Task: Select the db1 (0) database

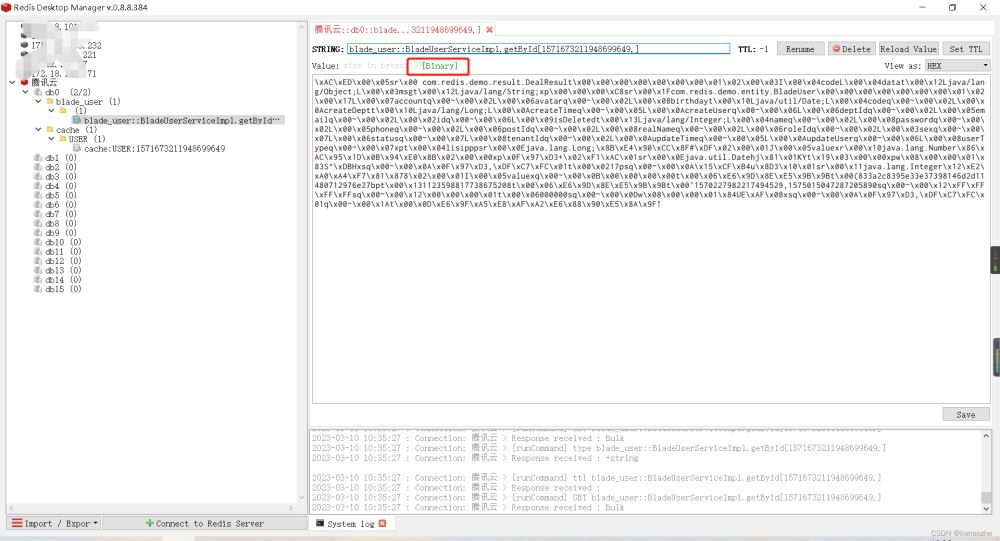Action: 61,158
